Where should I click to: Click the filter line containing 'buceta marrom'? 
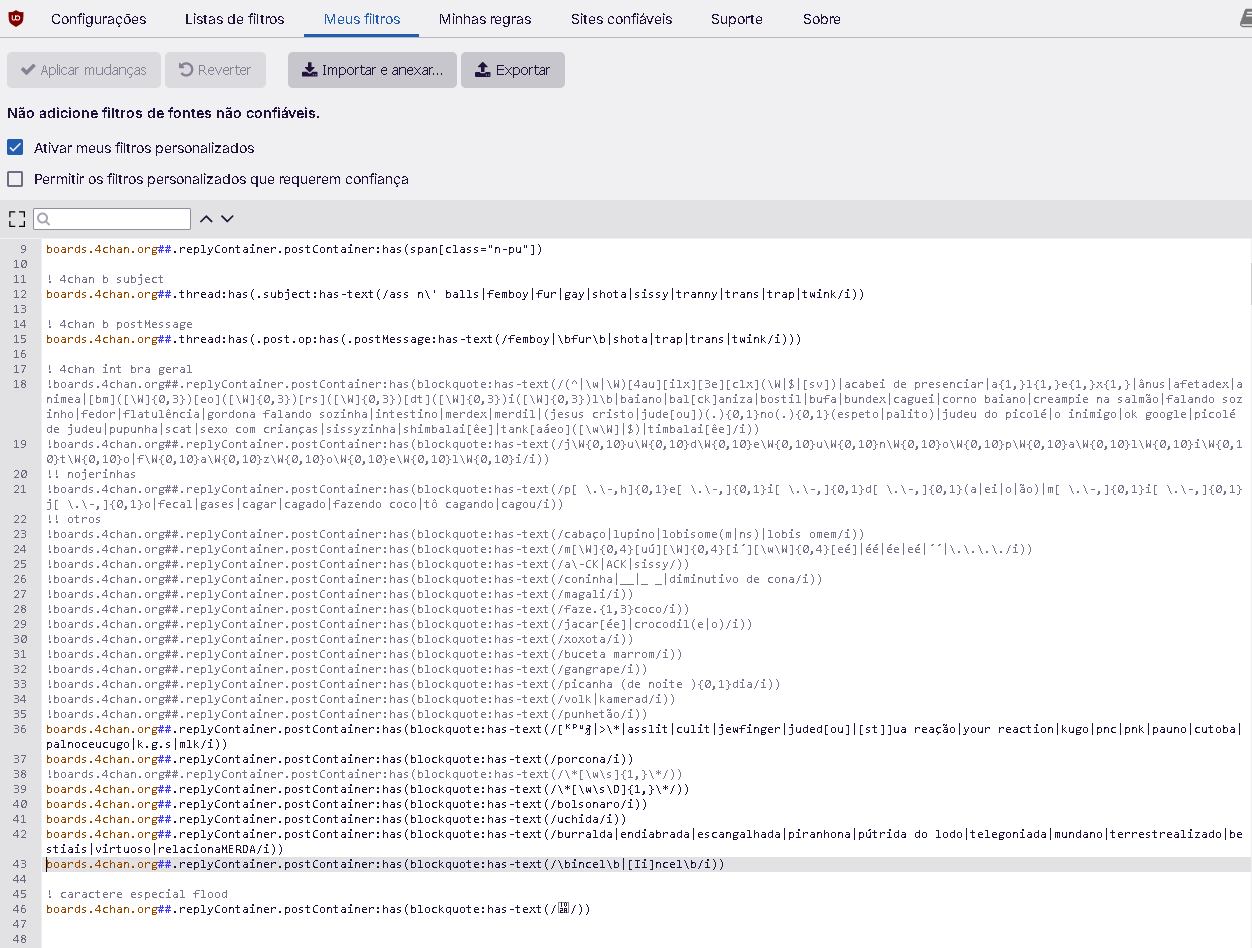coord(364,654)
